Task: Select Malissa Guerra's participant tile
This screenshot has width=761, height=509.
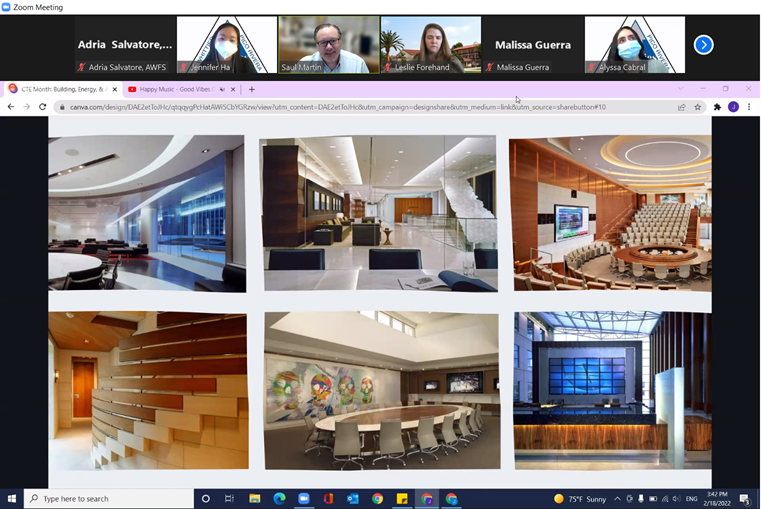Action: tap(532, 45)
